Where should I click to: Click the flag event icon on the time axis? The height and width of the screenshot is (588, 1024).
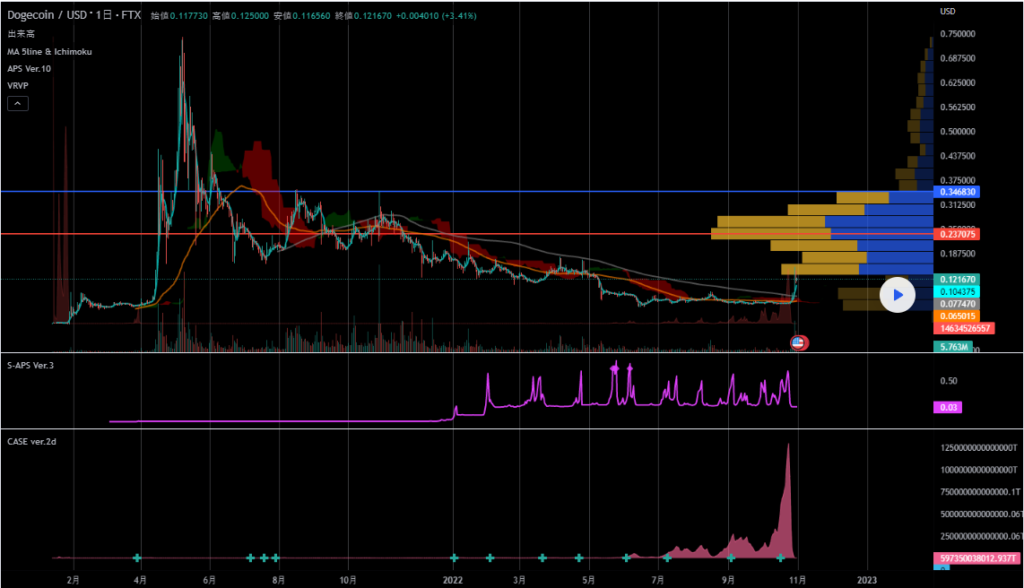pos(799,343)
